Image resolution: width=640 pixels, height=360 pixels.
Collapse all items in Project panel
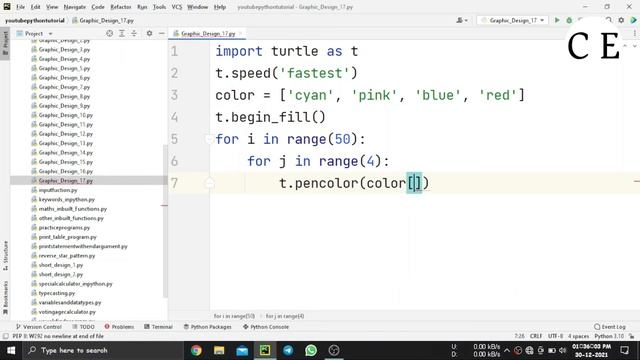(x=134, y=33)
